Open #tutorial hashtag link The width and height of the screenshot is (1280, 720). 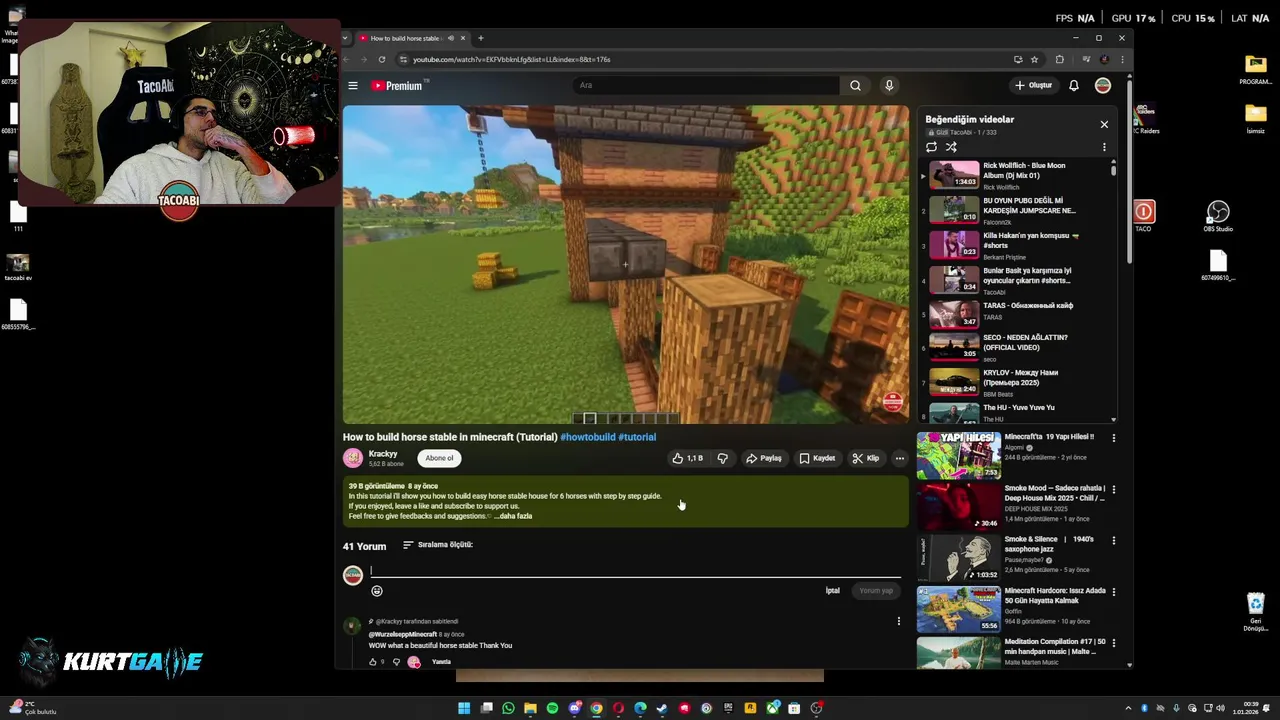(637, 437)
